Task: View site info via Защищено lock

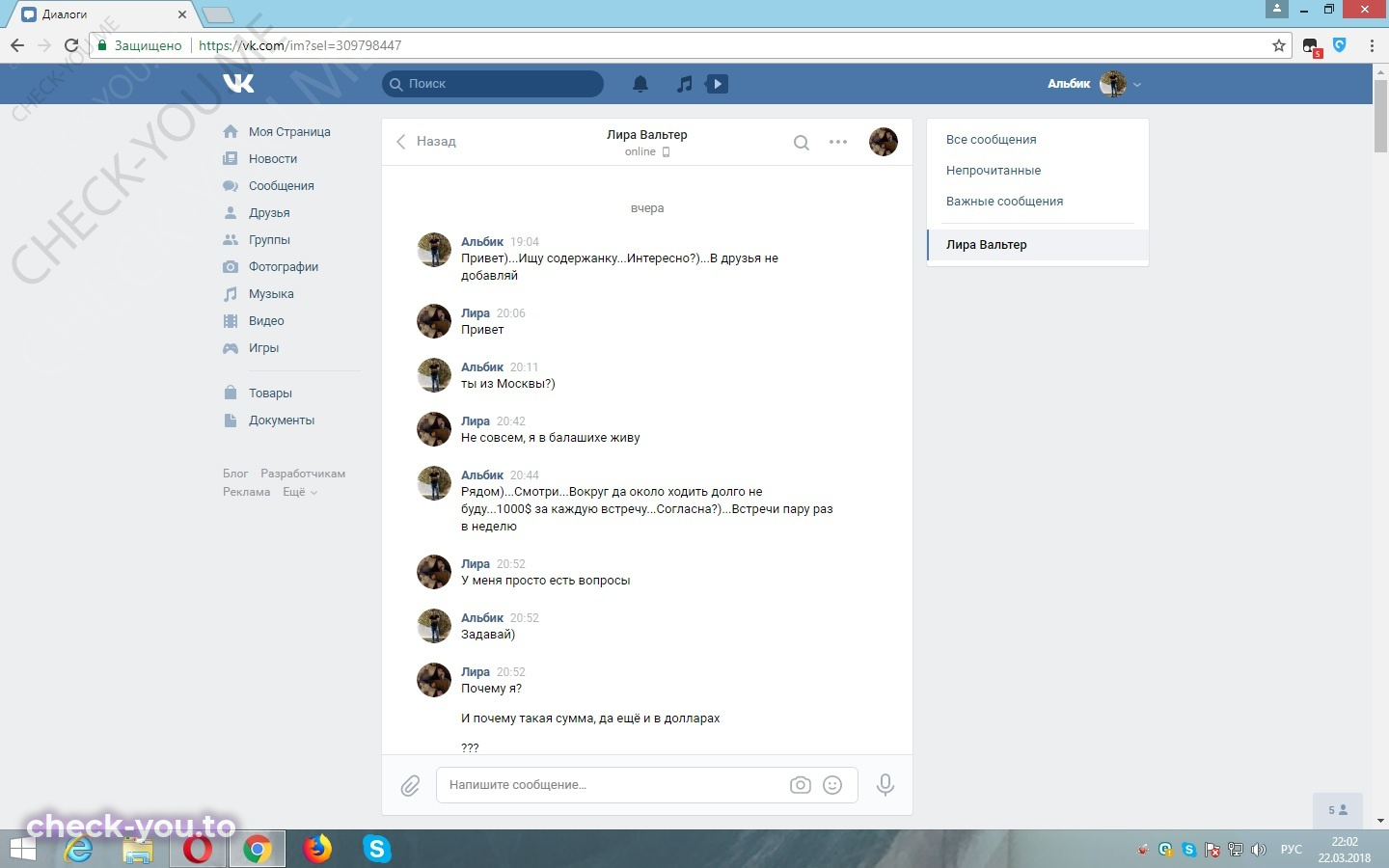Action: coord(140,45)
